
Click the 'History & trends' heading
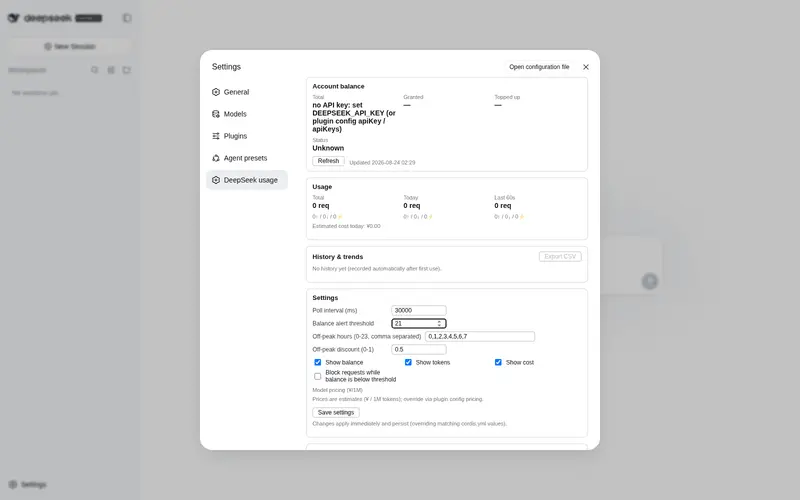click(338, 257)
